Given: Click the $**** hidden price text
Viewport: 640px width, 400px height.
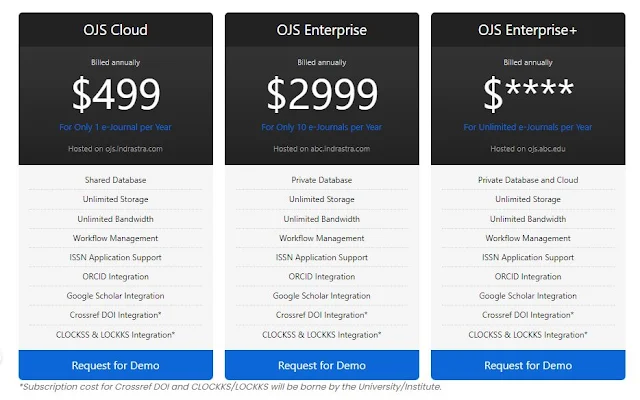Looking at the screenshot, I should pyautogui.click(x=528, y=93).
